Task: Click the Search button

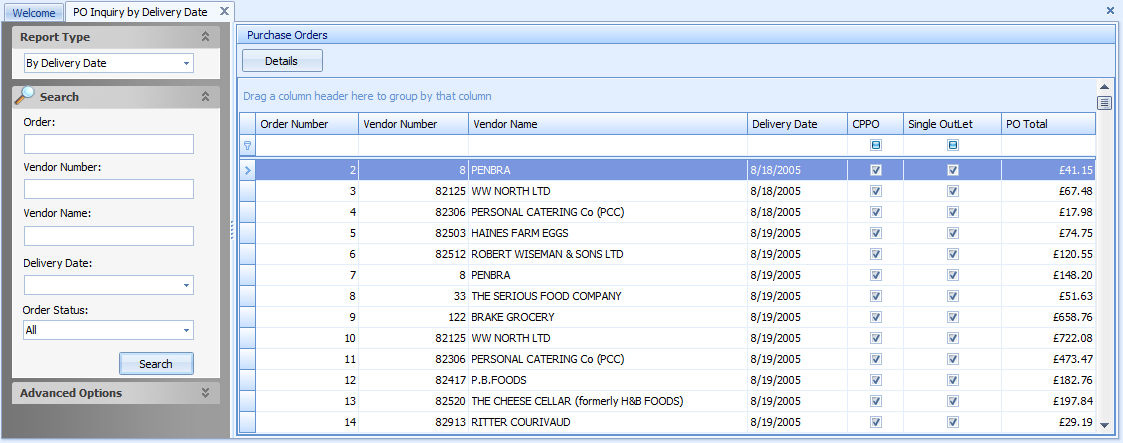Action: click(156, 364)
